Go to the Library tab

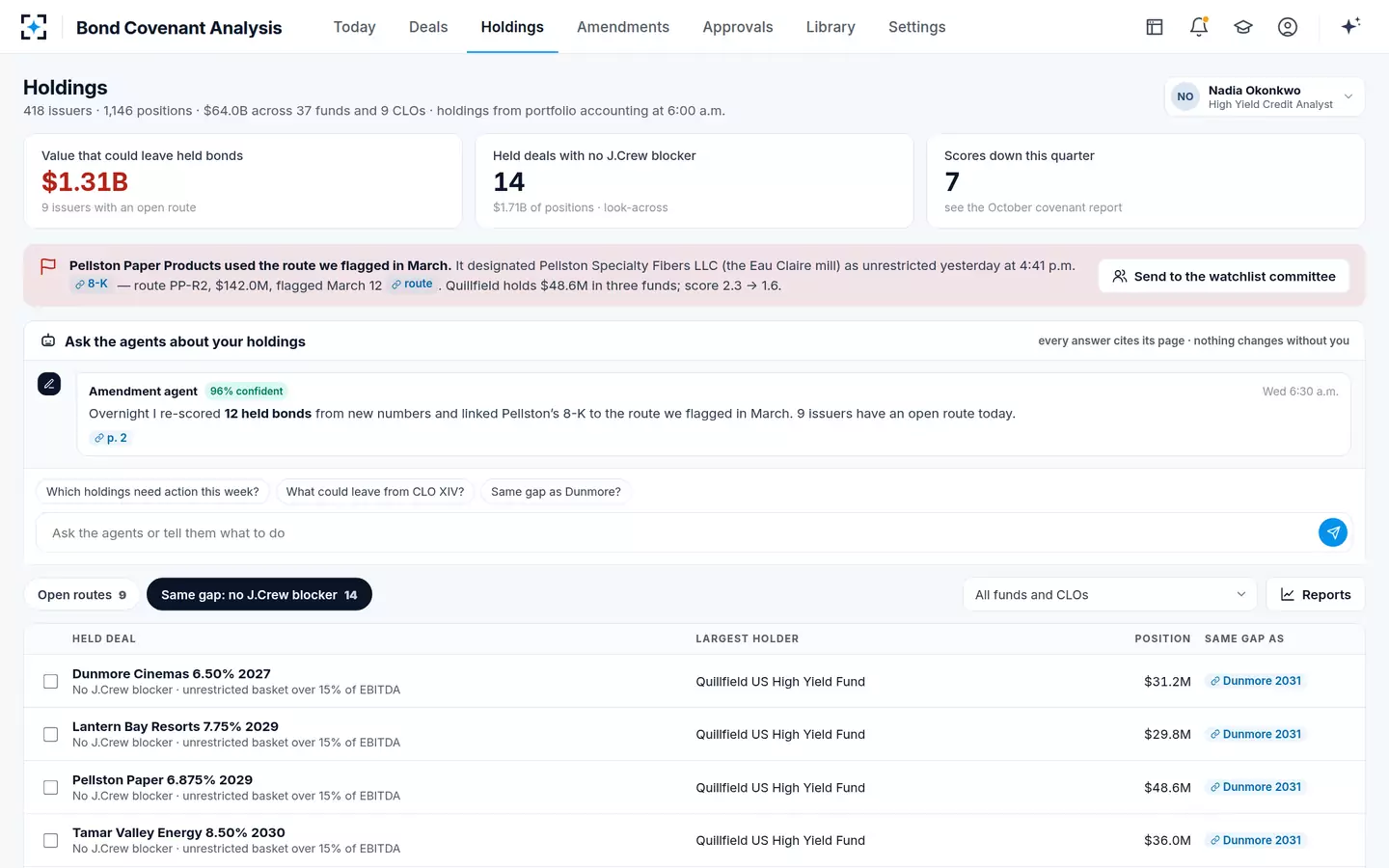pos(831,27)
